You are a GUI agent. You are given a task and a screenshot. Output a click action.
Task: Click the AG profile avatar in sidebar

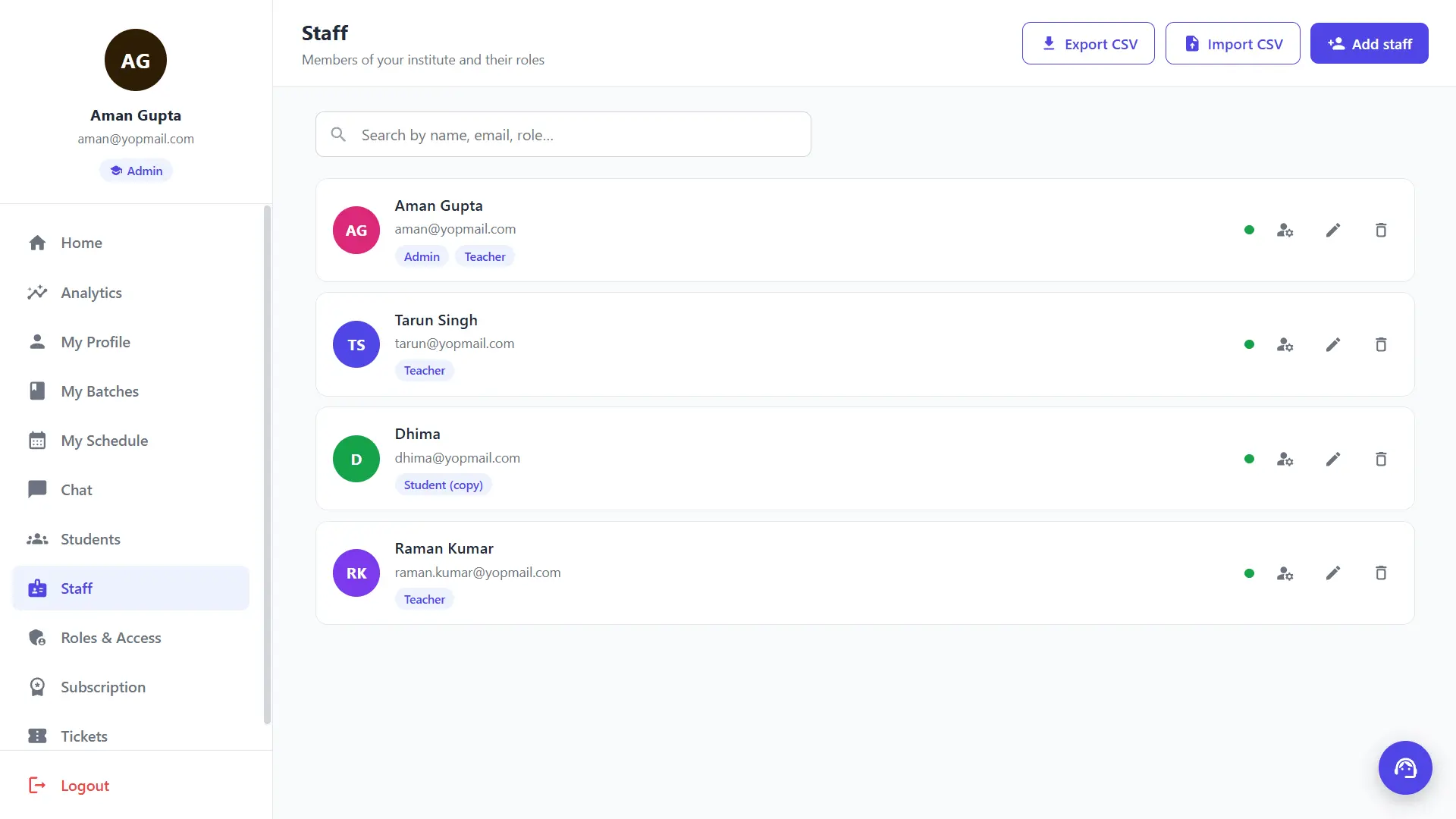point(136,60)
